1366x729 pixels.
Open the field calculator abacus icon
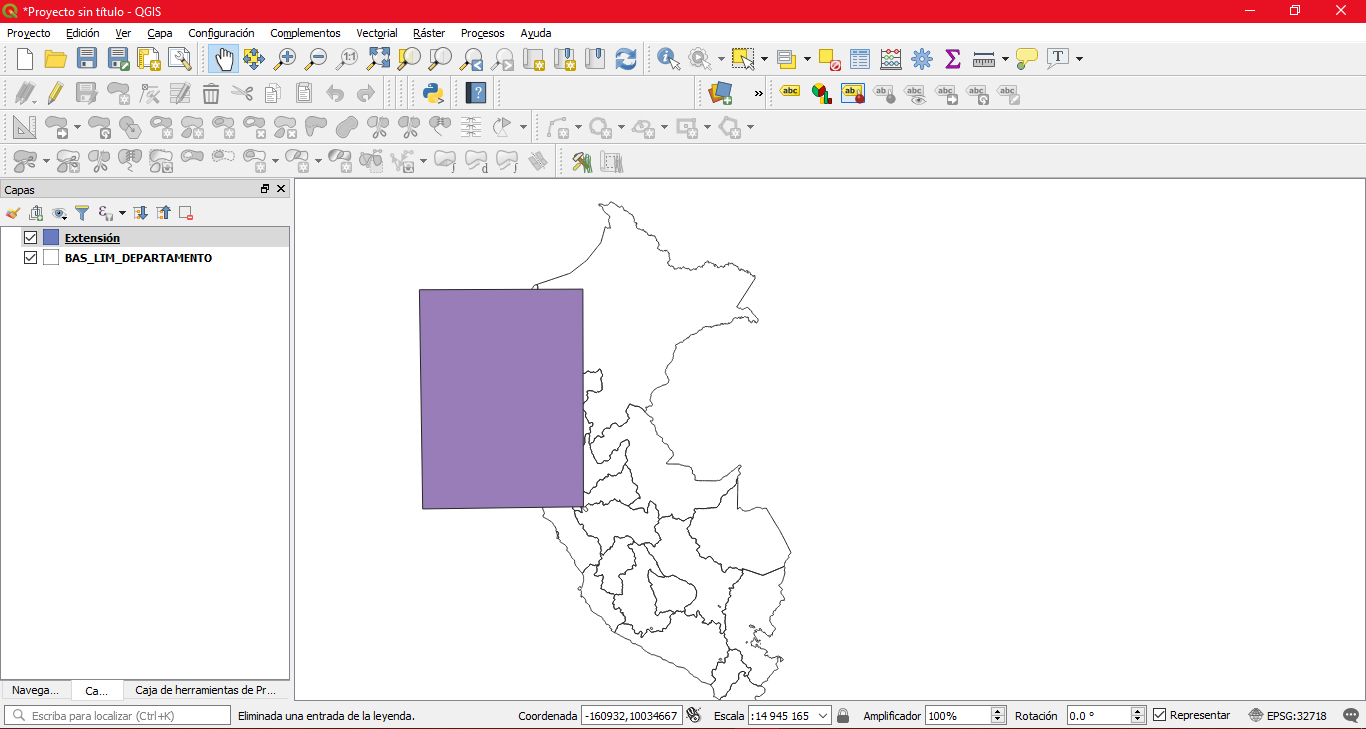(891, 59)
